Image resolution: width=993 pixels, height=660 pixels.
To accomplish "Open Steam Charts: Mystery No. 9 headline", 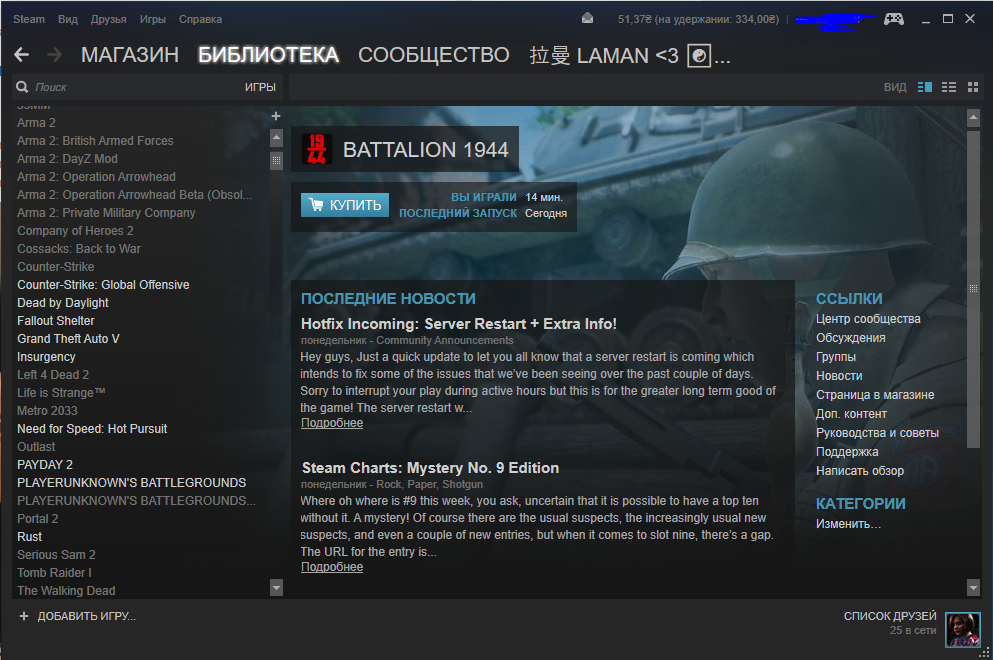I will tap(431, 467).
